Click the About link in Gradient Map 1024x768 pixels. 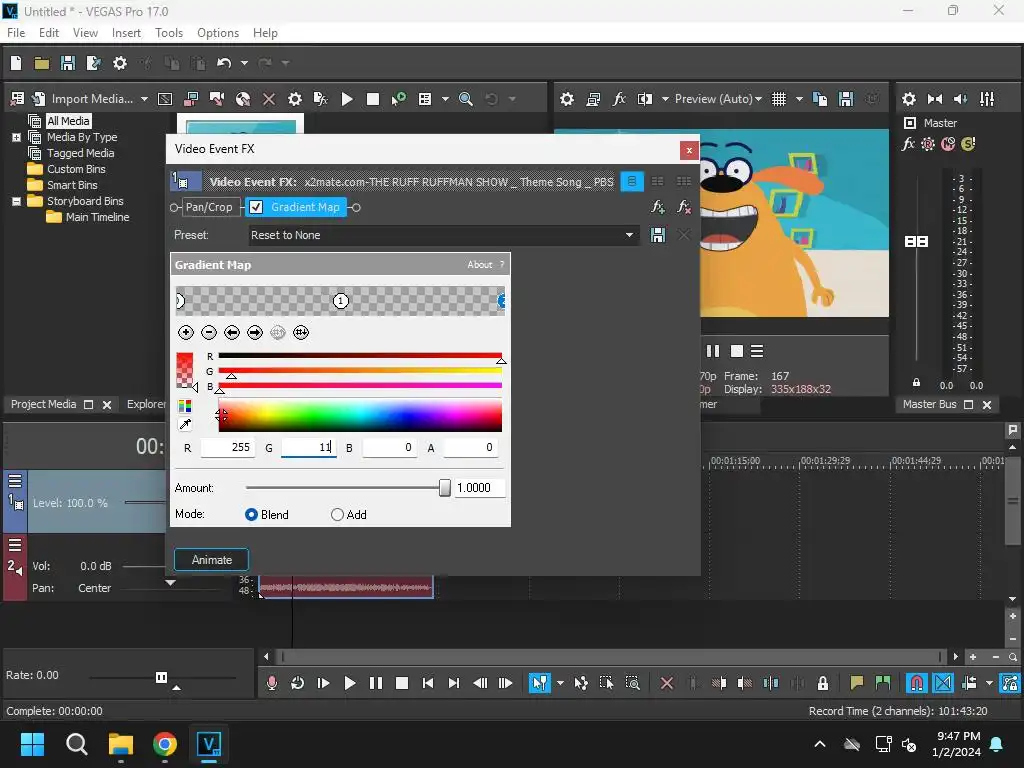tap(479, 264)
